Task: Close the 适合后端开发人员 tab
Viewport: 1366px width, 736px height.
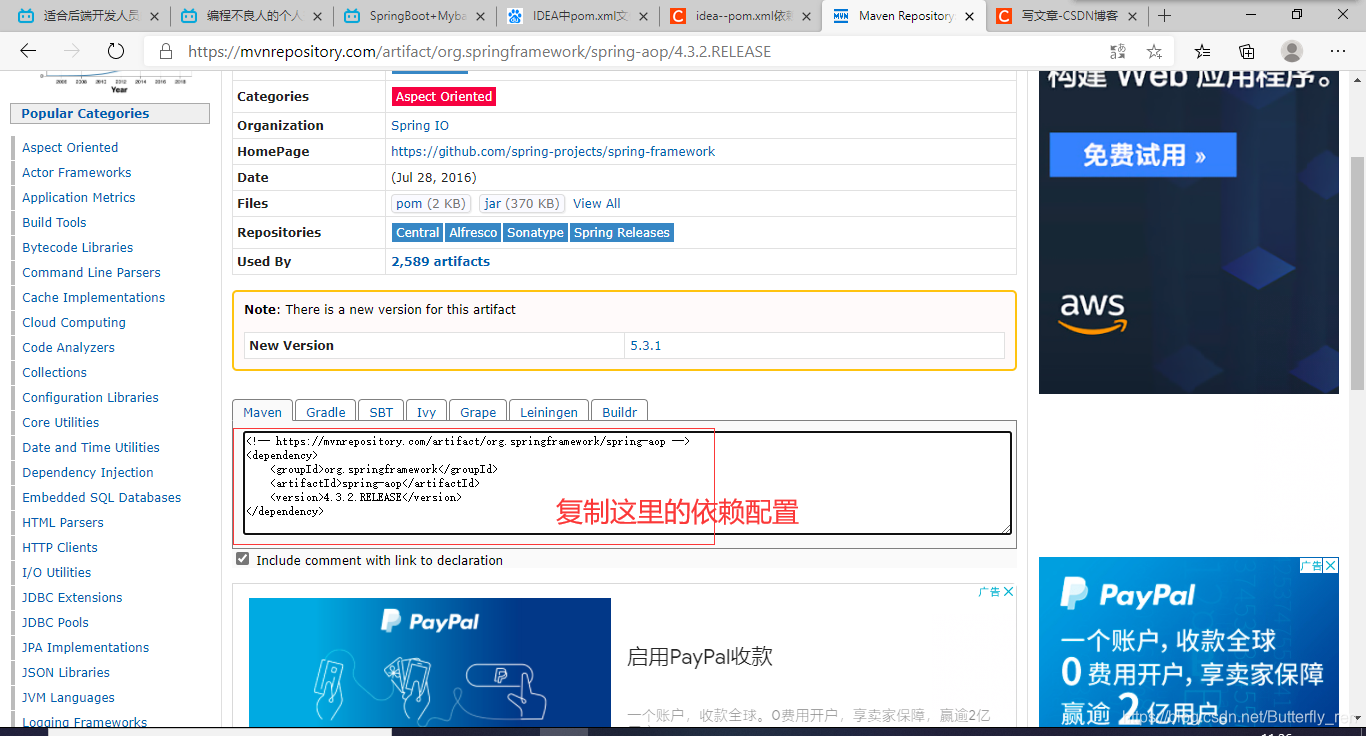Action: click(156, 16)
